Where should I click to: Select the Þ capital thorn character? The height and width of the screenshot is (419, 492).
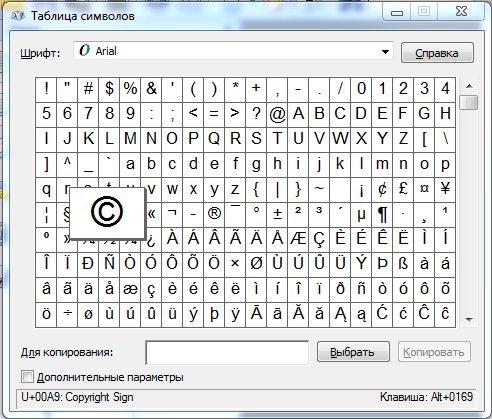382,264
